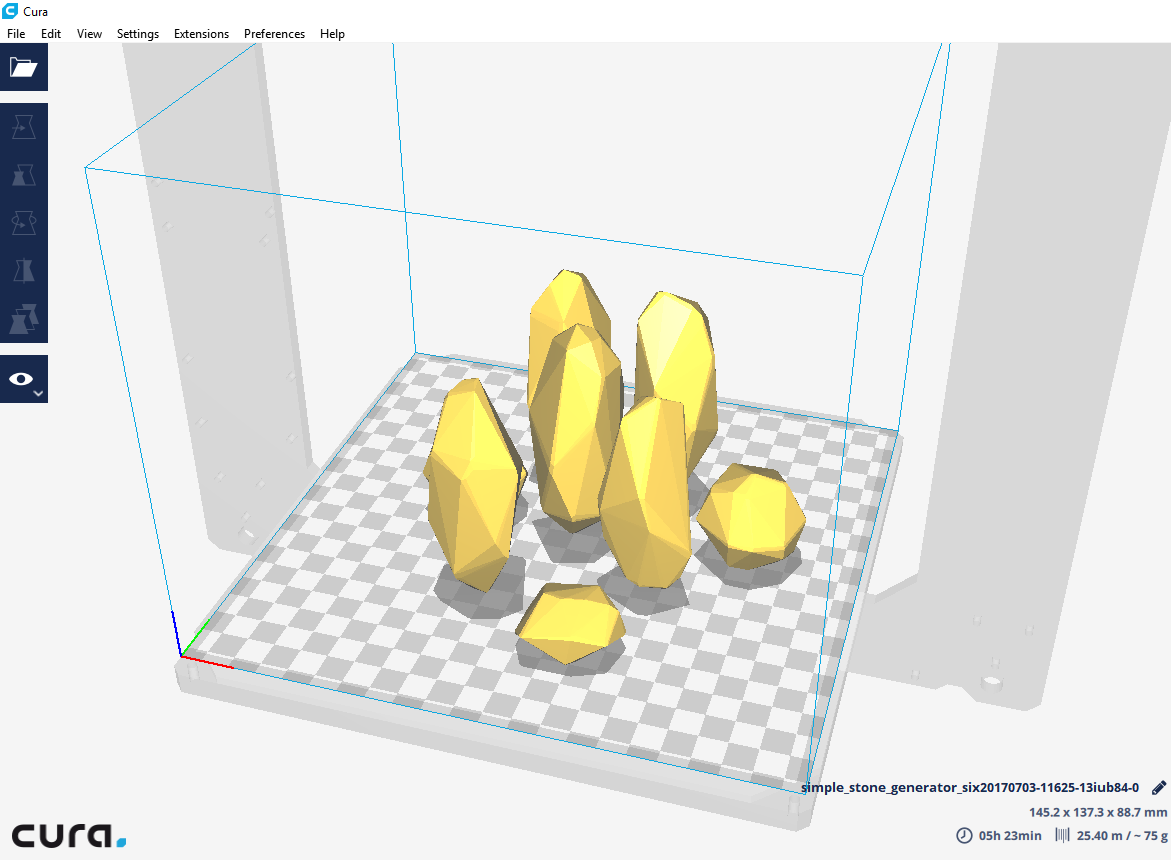This screenshot has width=1171, height=860.
Task: Select the Mirror tool
Action: pyautogui.click(x=23, y=270)
